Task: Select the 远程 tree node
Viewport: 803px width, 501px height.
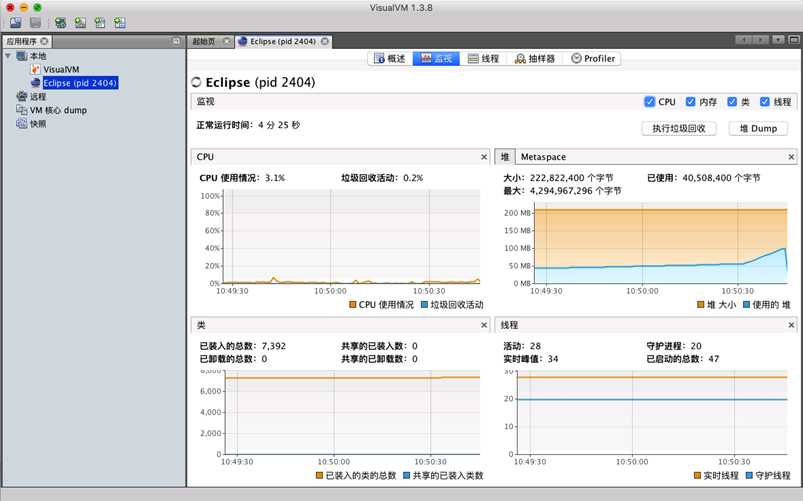Action: click(x=37, y=96)
